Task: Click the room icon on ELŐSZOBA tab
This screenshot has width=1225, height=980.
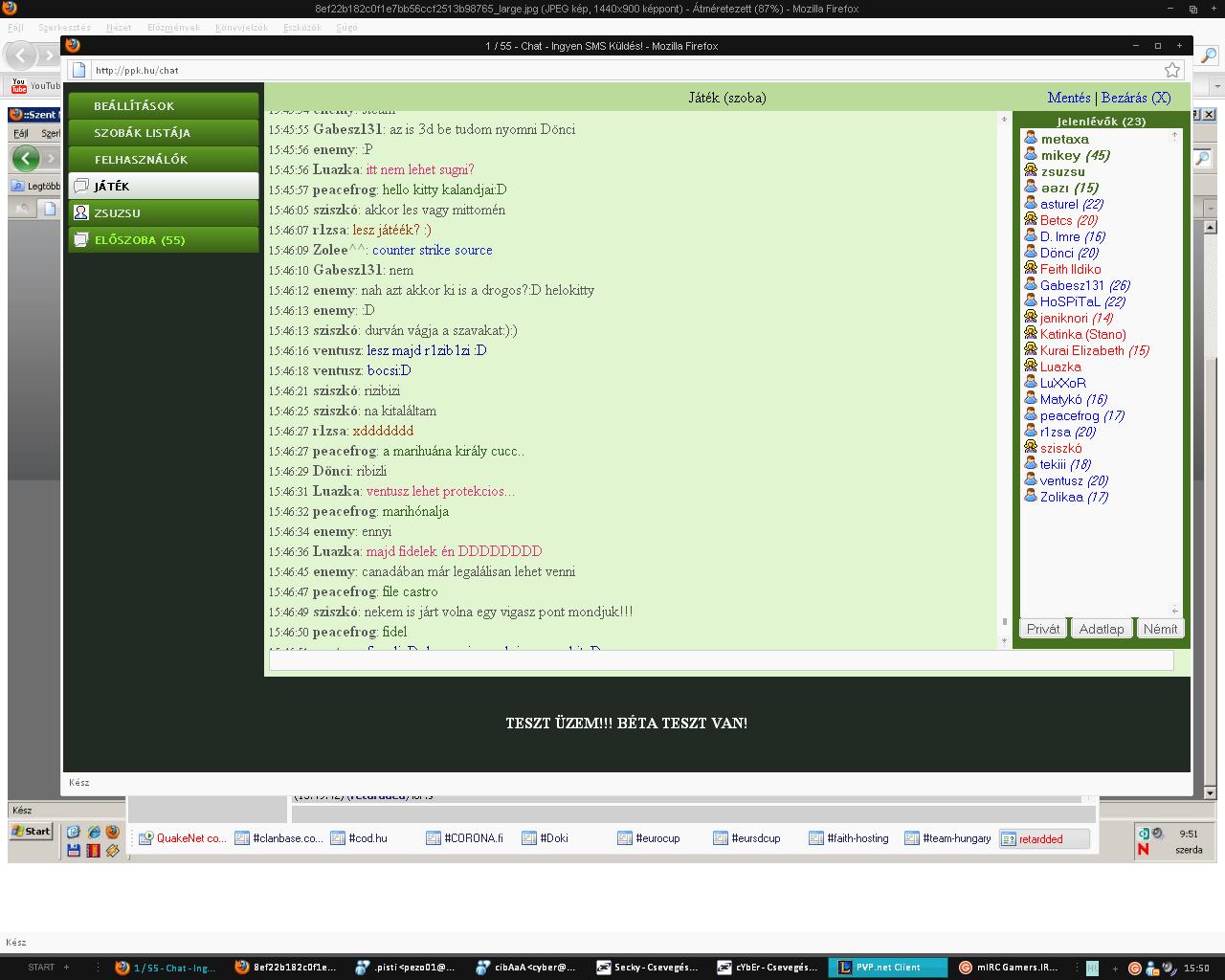Action: pos(81,240)
